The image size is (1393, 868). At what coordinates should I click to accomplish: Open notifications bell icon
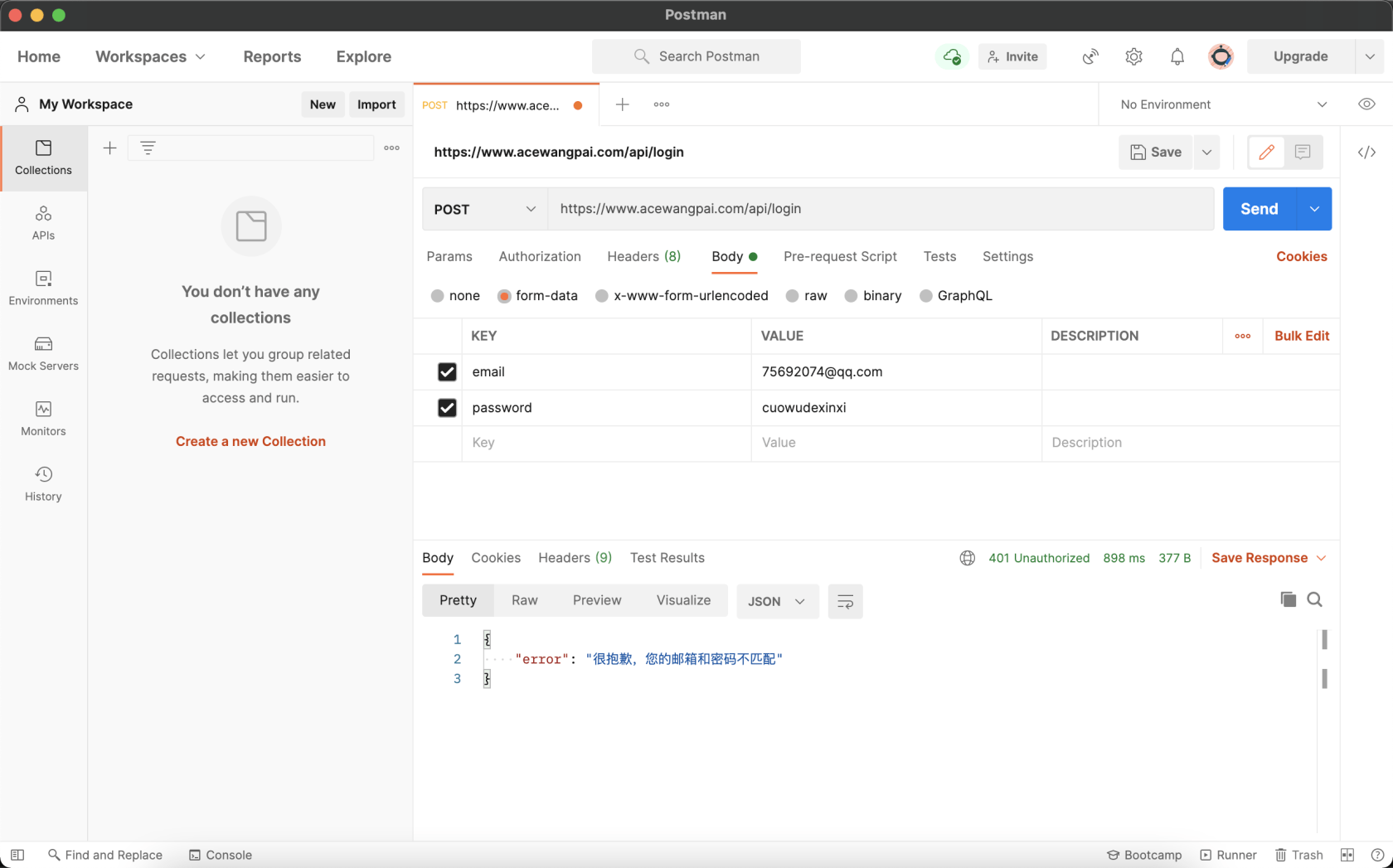coord(1177,56)
